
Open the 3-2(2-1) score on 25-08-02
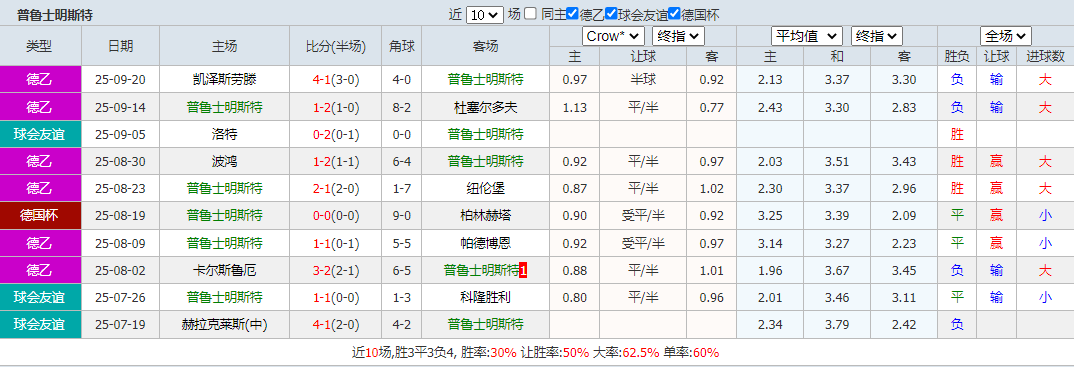(x=336, y=270)
